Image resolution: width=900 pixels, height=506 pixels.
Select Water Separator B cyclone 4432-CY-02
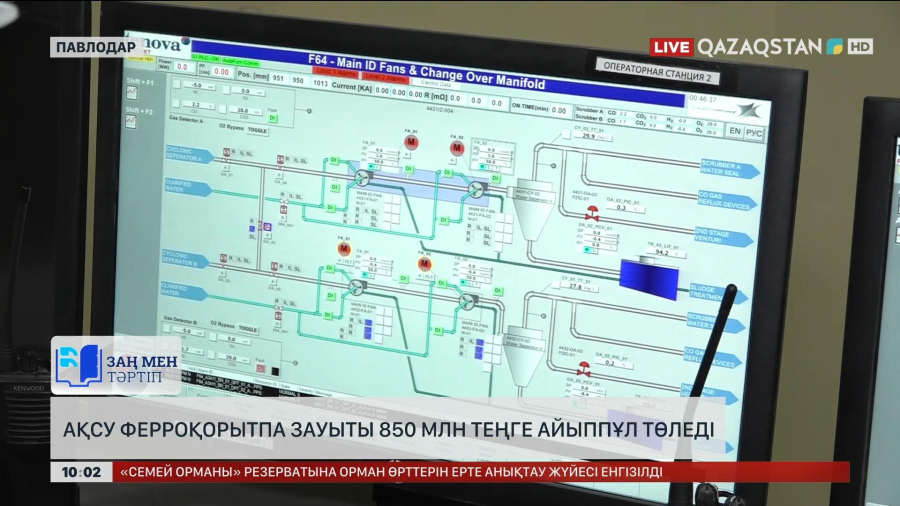[523, 356]
